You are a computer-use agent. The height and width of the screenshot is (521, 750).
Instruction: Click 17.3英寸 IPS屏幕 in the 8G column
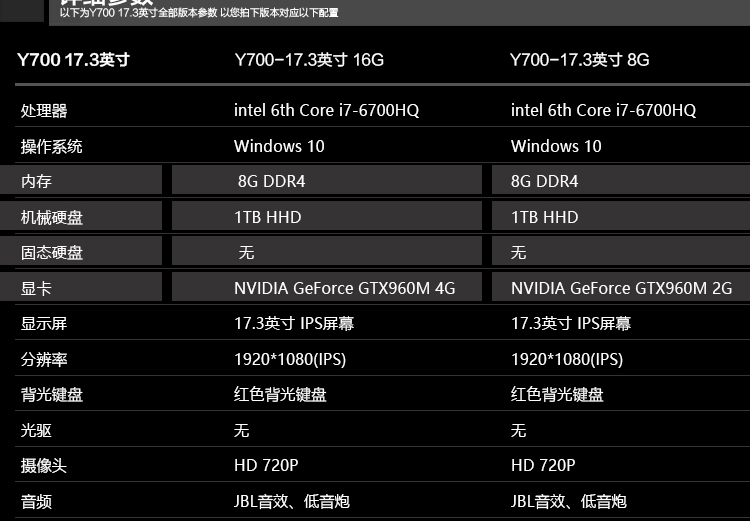(571, 323)
